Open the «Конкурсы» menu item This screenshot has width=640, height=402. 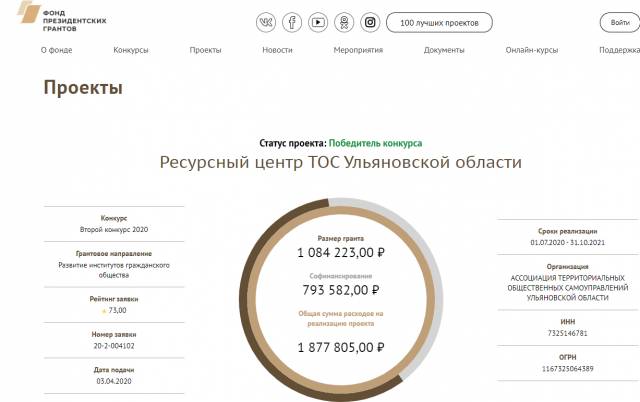tap(131, 50)
